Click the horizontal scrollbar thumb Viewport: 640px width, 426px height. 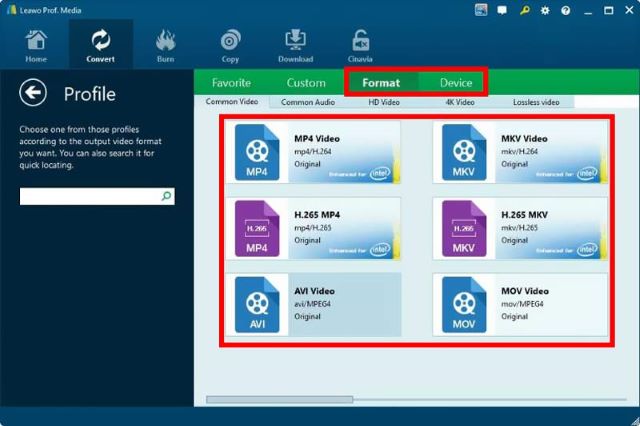pyautogui.click(x=280, y=399)
